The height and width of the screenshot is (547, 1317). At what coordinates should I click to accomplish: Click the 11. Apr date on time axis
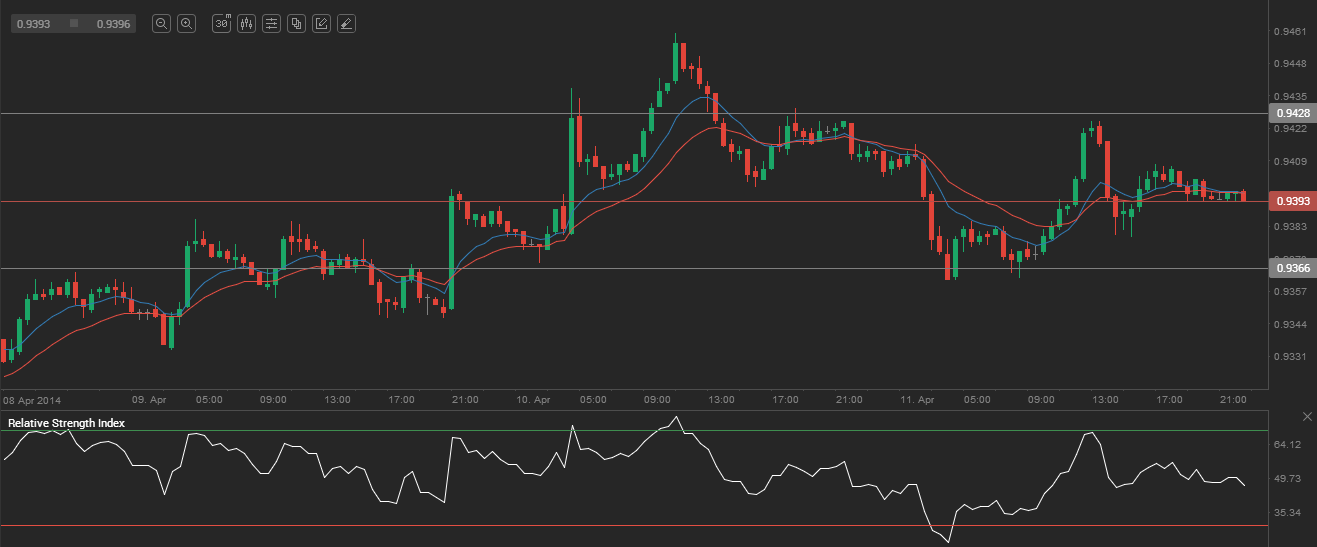pyautogui.click(x=918, y=399)
